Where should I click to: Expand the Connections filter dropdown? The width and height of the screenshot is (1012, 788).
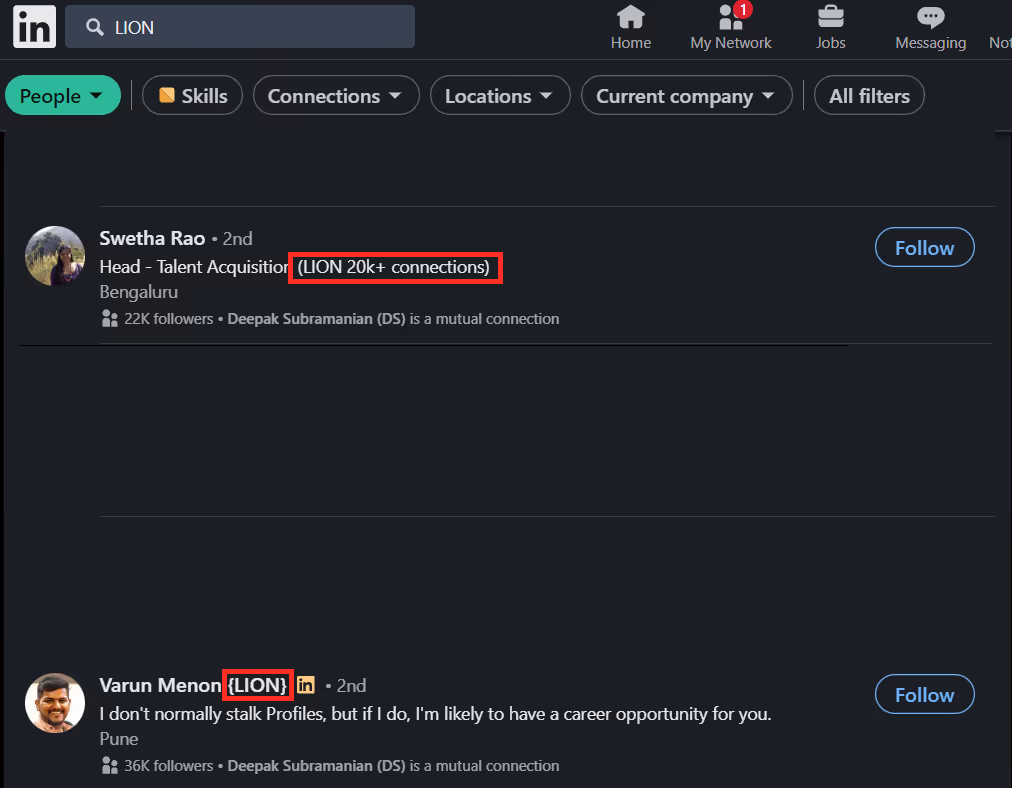(336, 96)
